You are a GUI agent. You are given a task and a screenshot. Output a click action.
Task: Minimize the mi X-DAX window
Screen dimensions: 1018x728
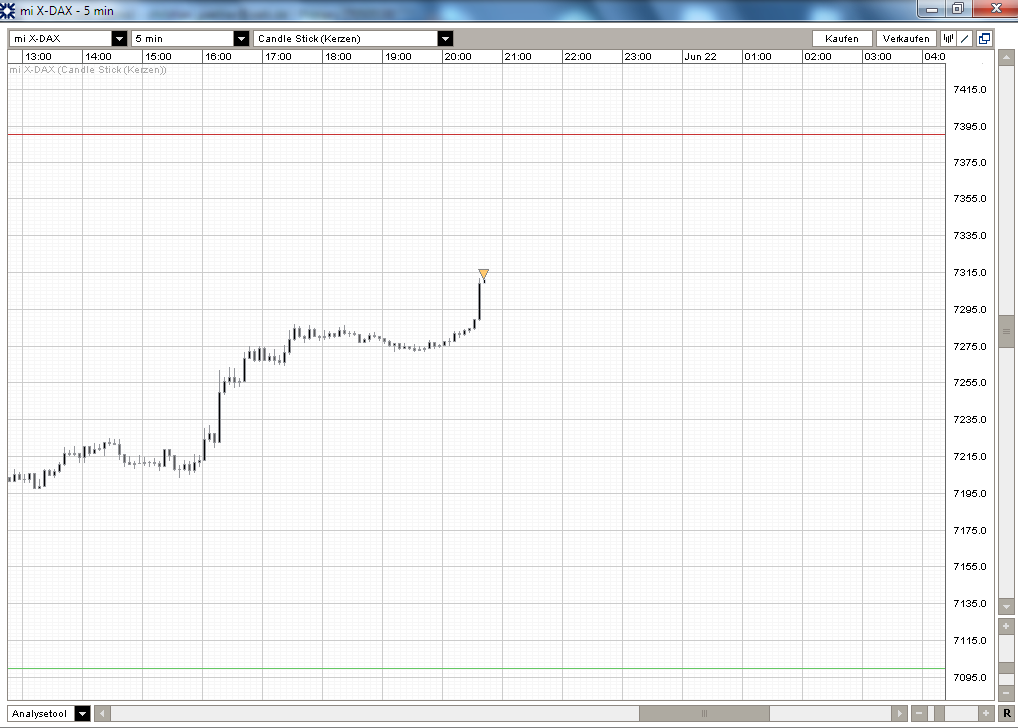tap(932, 8)
